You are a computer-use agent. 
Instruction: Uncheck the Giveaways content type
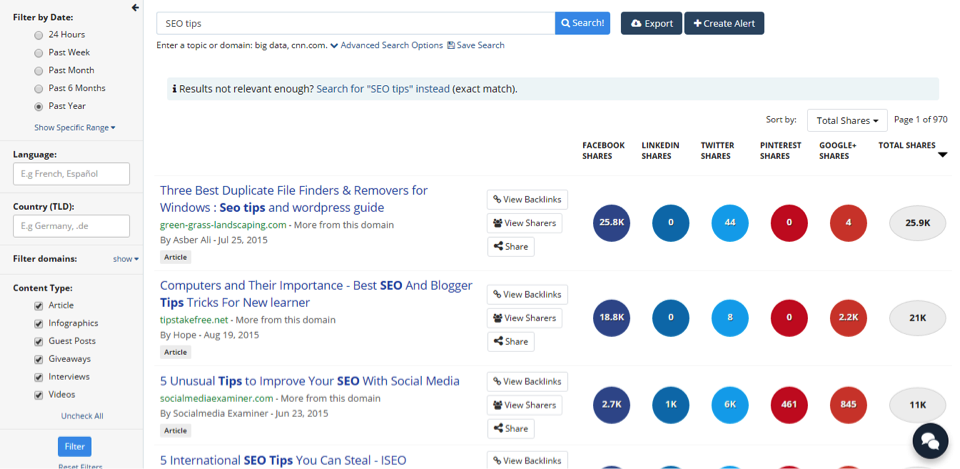(39, 359)
